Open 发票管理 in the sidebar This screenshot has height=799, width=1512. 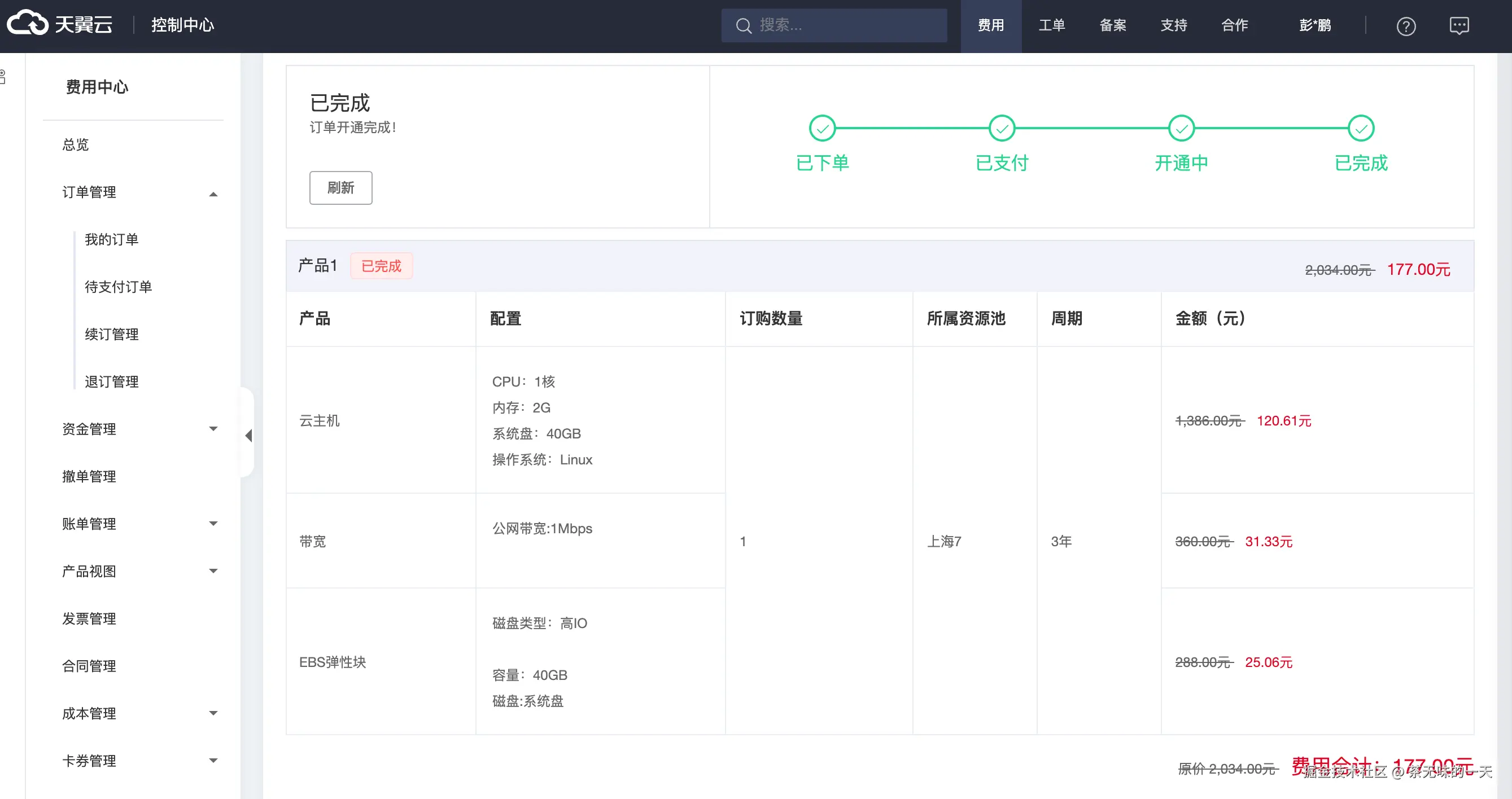pos(89,618)
